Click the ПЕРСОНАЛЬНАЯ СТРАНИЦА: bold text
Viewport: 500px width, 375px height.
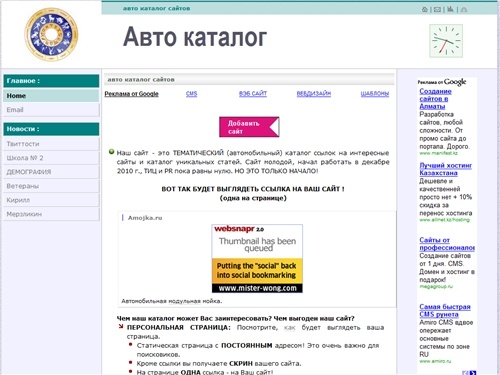point(179,328)
